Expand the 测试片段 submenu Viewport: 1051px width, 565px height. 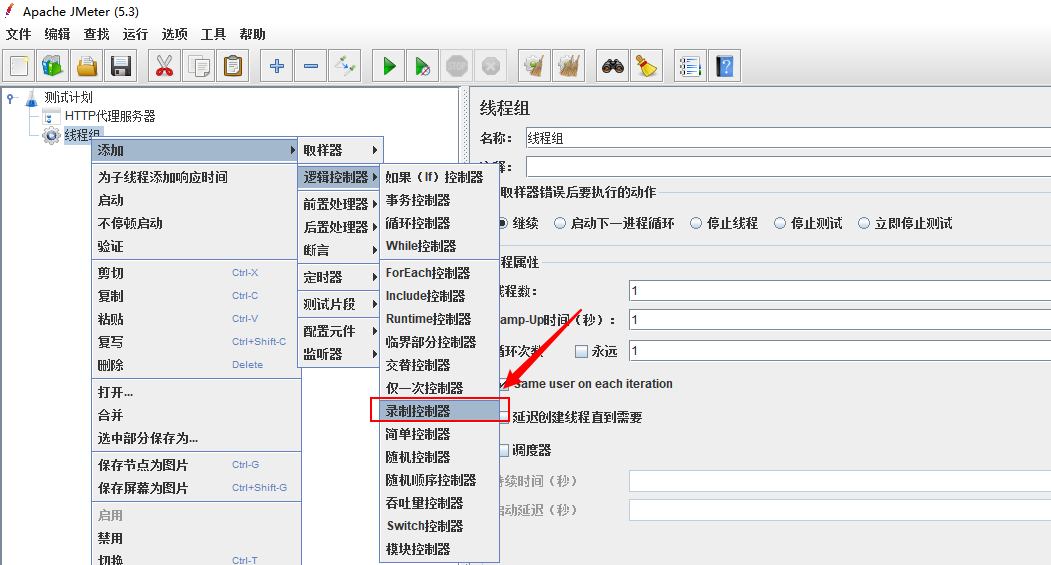point(340,304)
